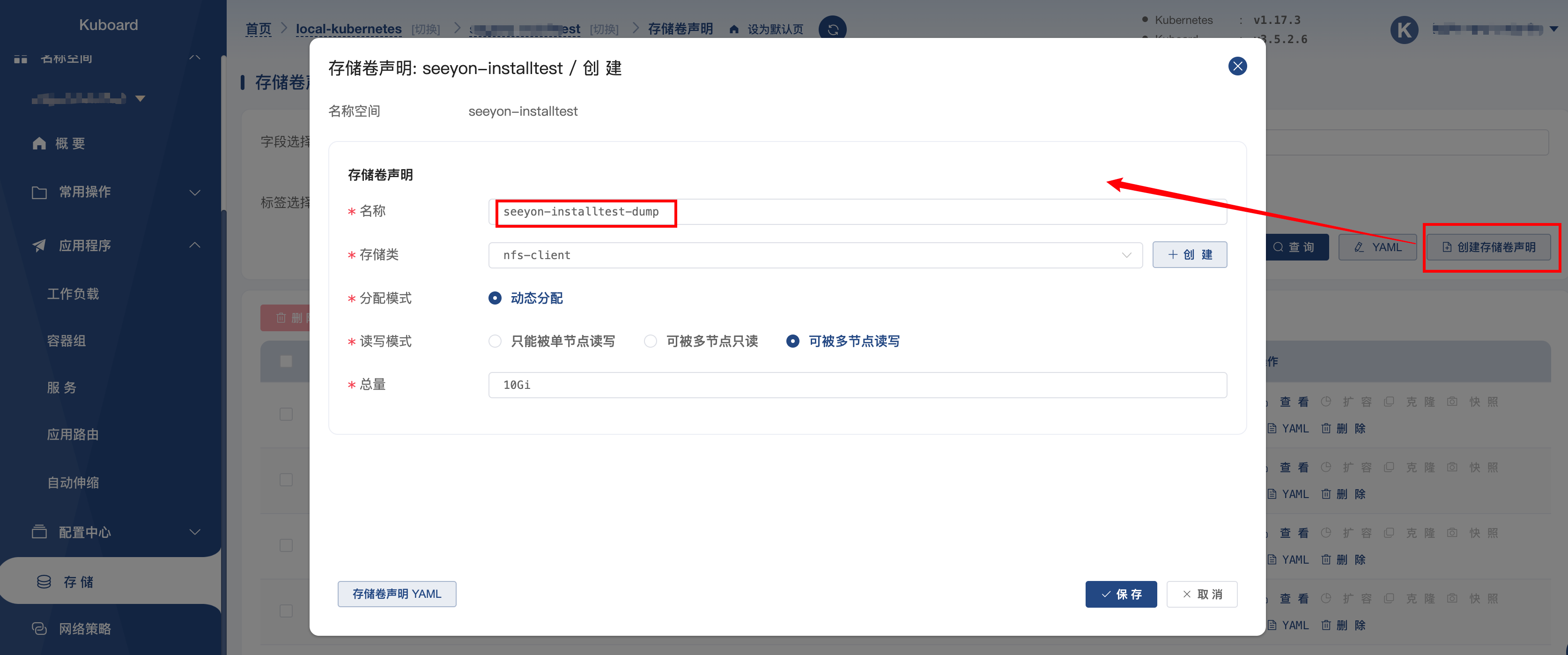Click the storage database icon in sidebar

[44, 582]
